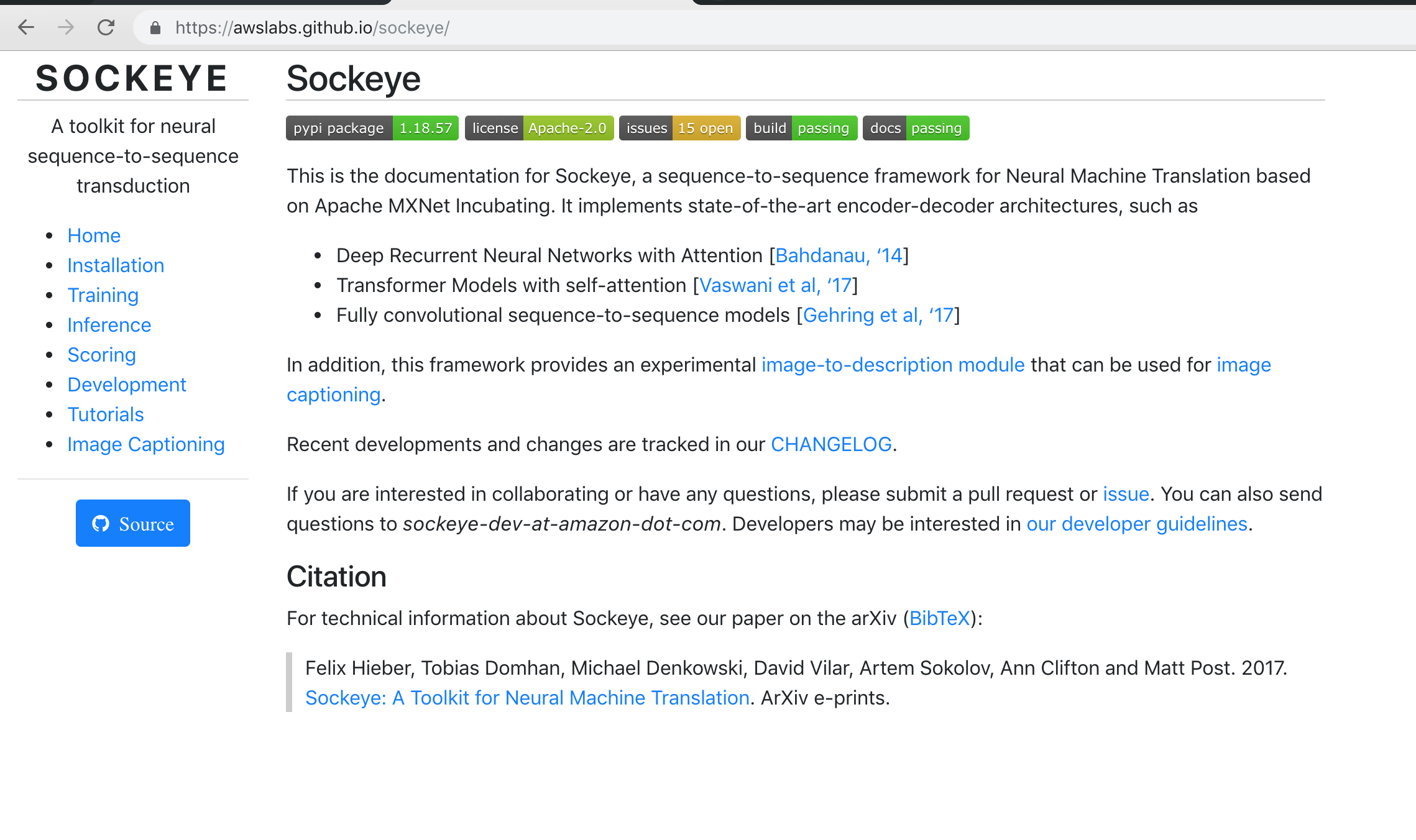Click the browser forward navigation arrow
Screen dimensions: 1416x840
point(65,27)
